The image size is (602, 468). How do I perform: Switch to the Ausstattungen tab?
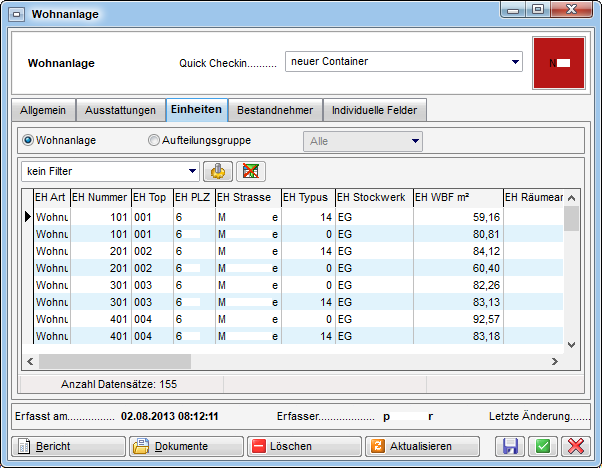tap(120, 110)
